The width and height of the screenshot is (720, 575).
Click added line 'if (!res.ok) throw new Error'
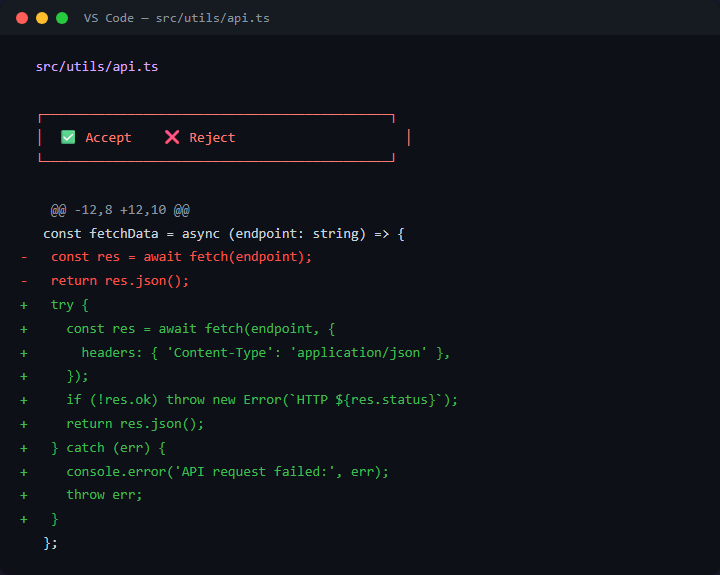tap(262, 400)
